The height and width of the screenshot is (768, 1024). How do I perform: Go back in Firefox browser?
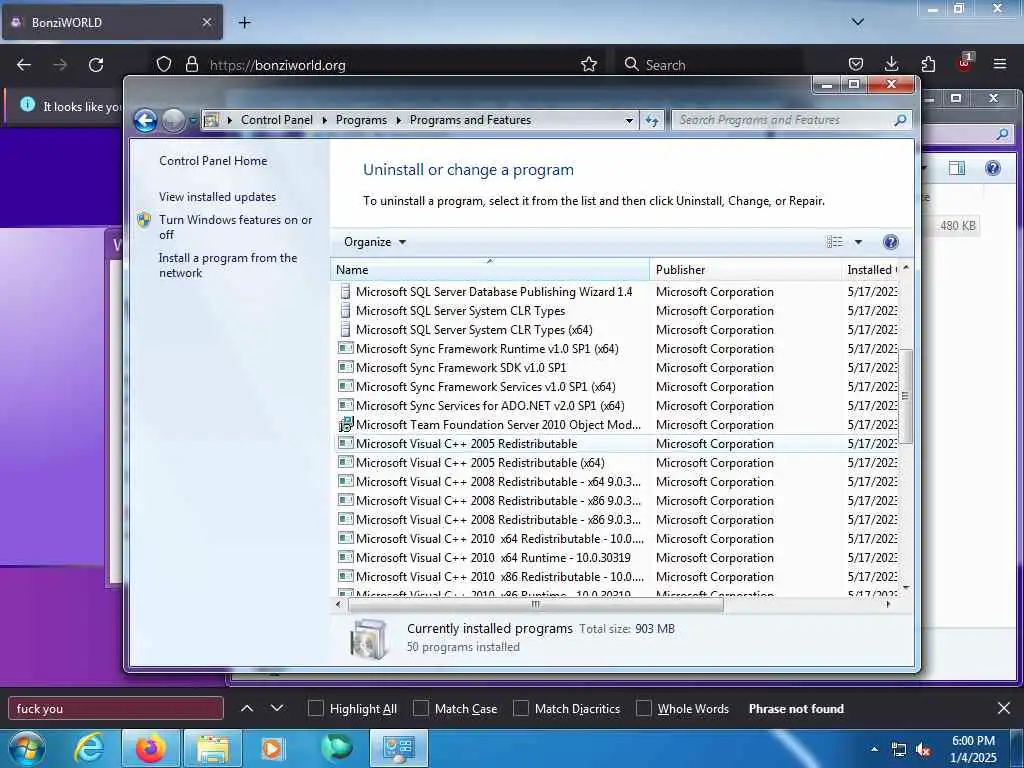coord(24,65)
